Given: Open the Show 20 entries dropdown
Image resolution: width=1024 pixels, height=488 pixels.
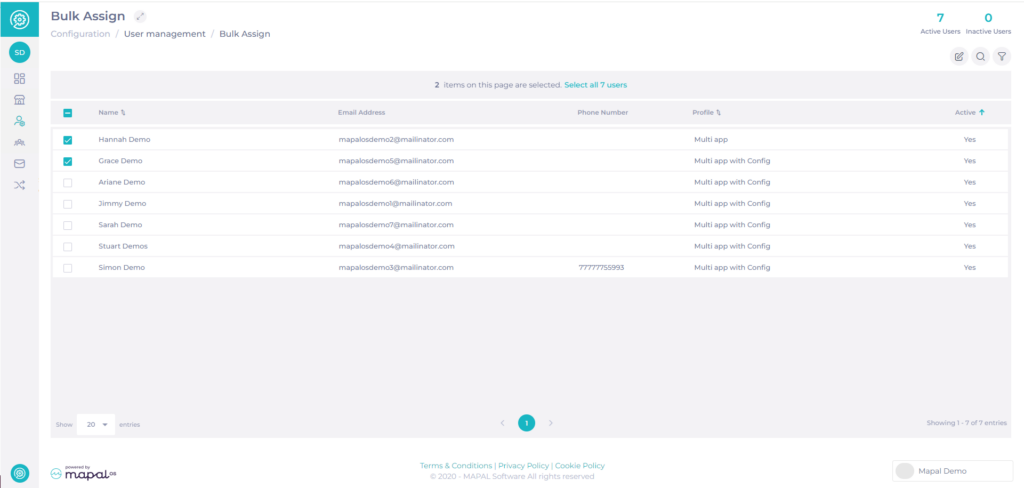Looking at the screenshot, I should pyautogui.click(x=96, y=425).
